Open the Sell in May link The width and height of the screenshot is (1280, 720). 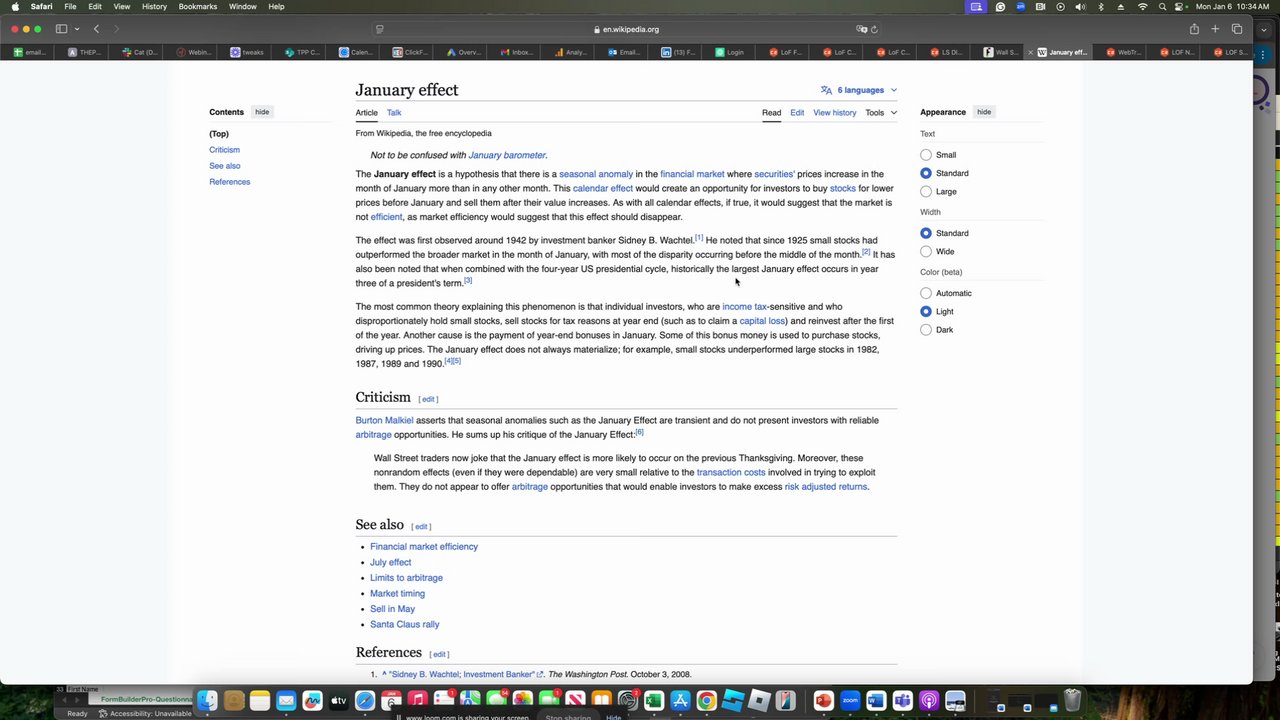pyautogui.click(x=392, y=609)
